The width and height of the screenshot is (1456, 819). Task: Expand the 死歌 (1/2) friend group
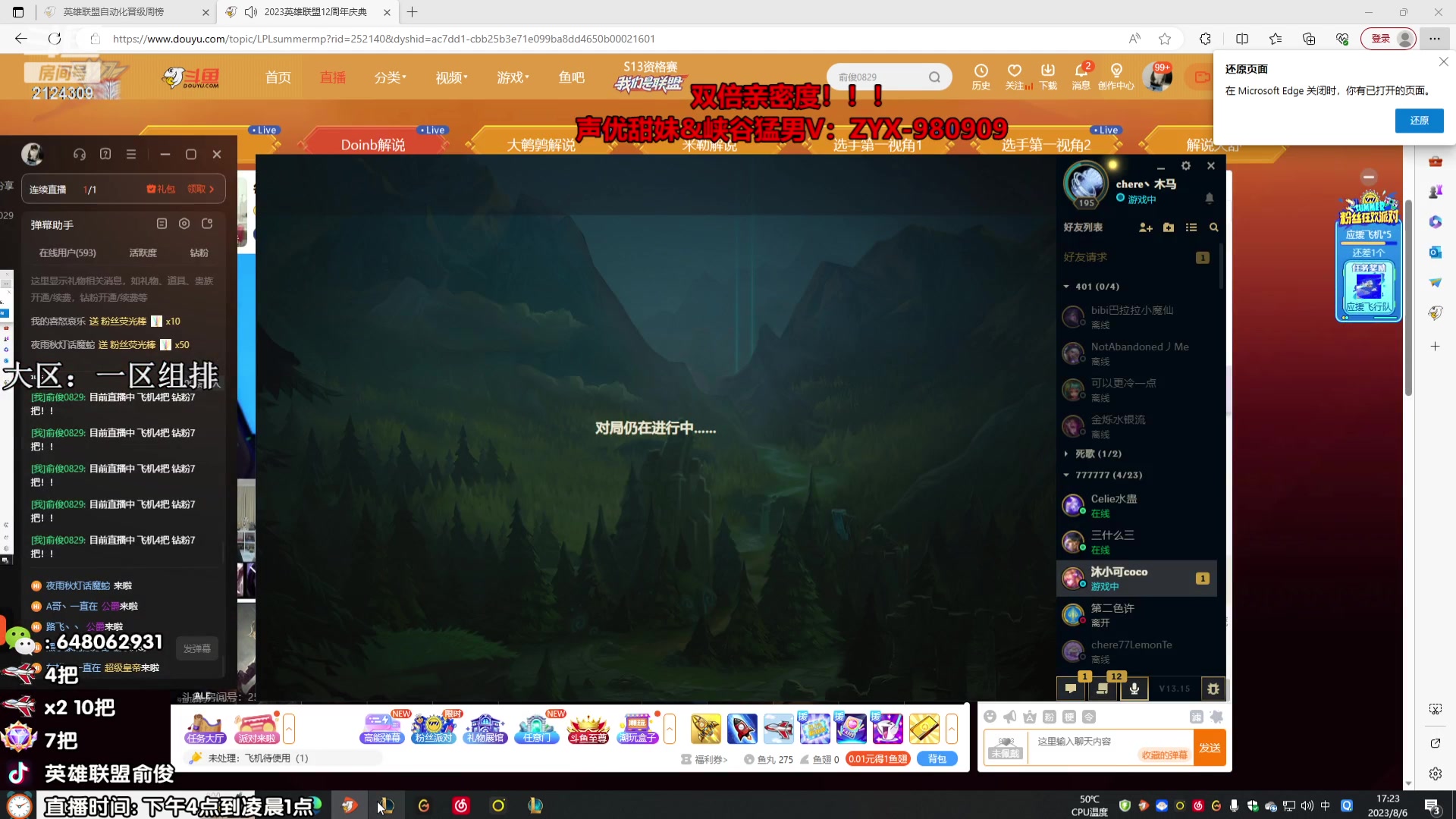(x=1066, y=453)
